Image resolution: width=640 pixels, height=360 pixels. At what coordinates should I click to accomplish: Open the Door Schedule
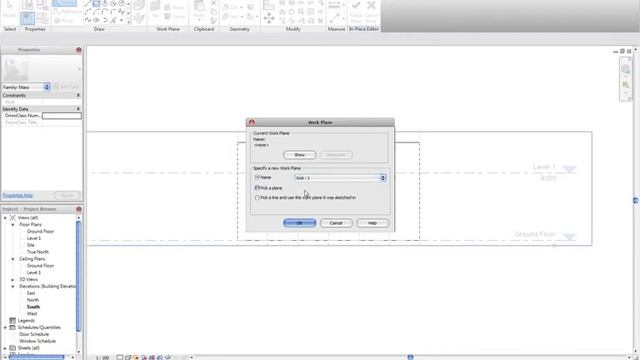point(34,334)
